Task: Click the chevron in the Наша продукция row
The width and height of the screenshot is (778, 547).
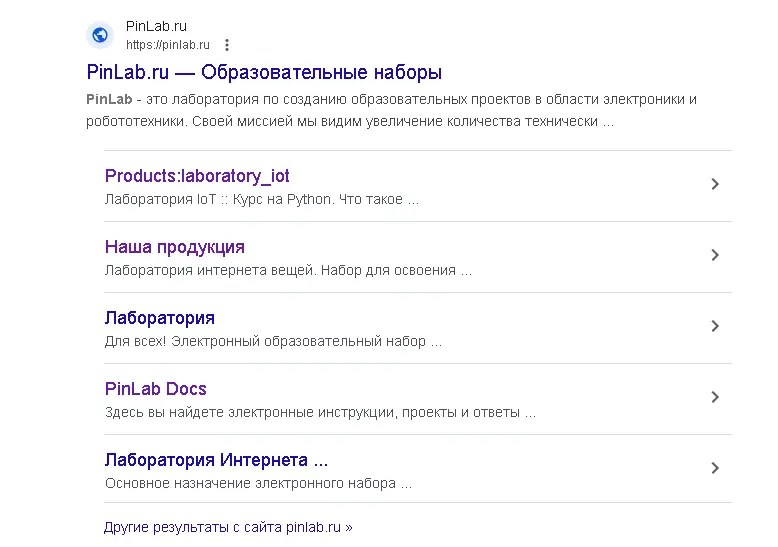Action: (715, 255)
